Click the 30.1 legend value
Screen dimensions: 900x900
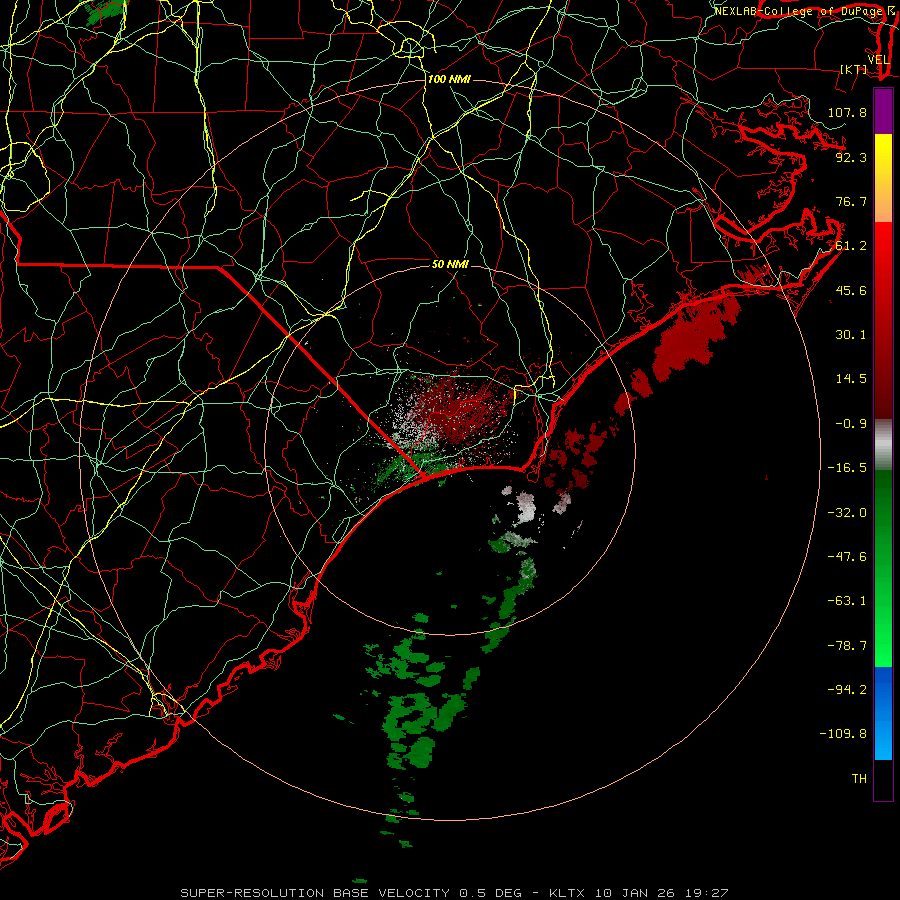point(851,335)
